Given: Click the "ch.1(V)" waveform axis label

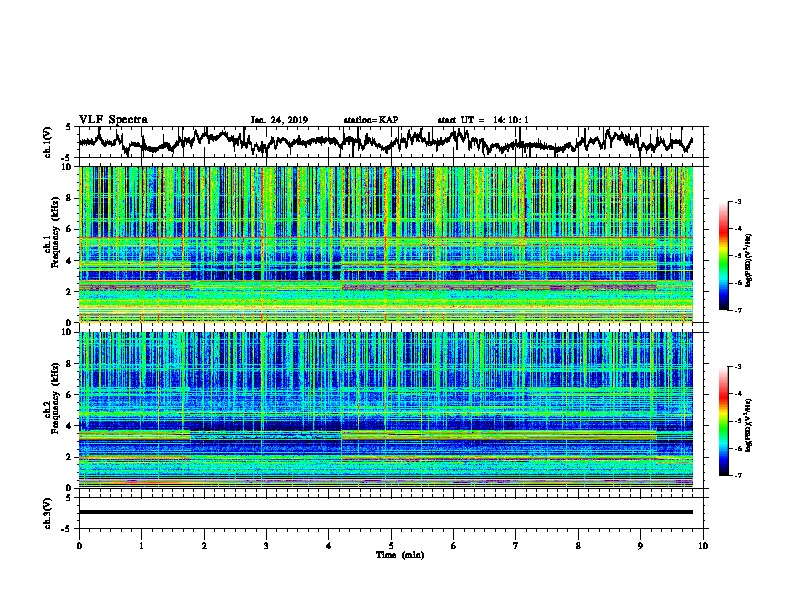Looking at the screenshot, I should tap(48, 142).
